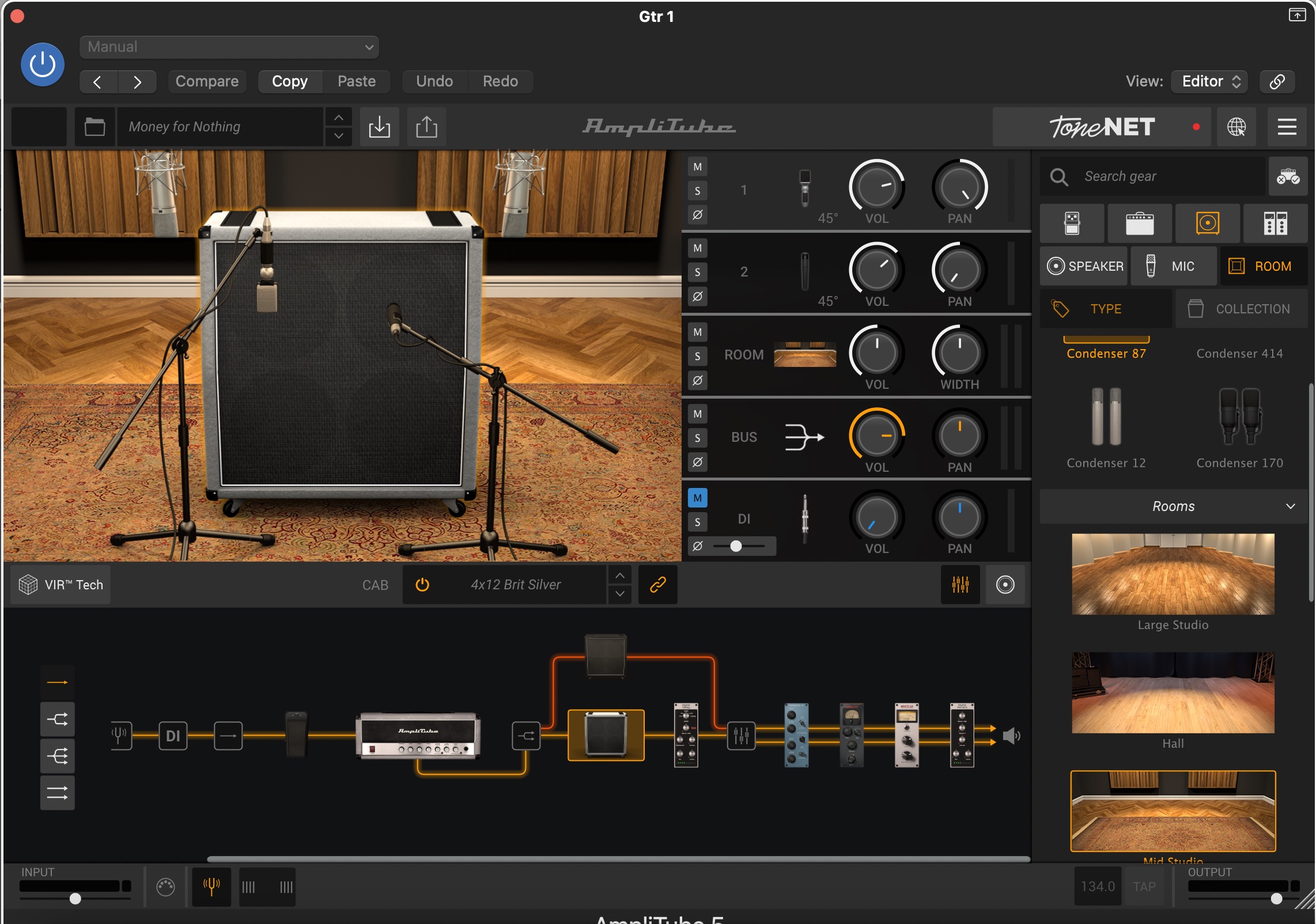Click the Paste button
This screenshot has width=1316, height=924.
tap(357, 82)
